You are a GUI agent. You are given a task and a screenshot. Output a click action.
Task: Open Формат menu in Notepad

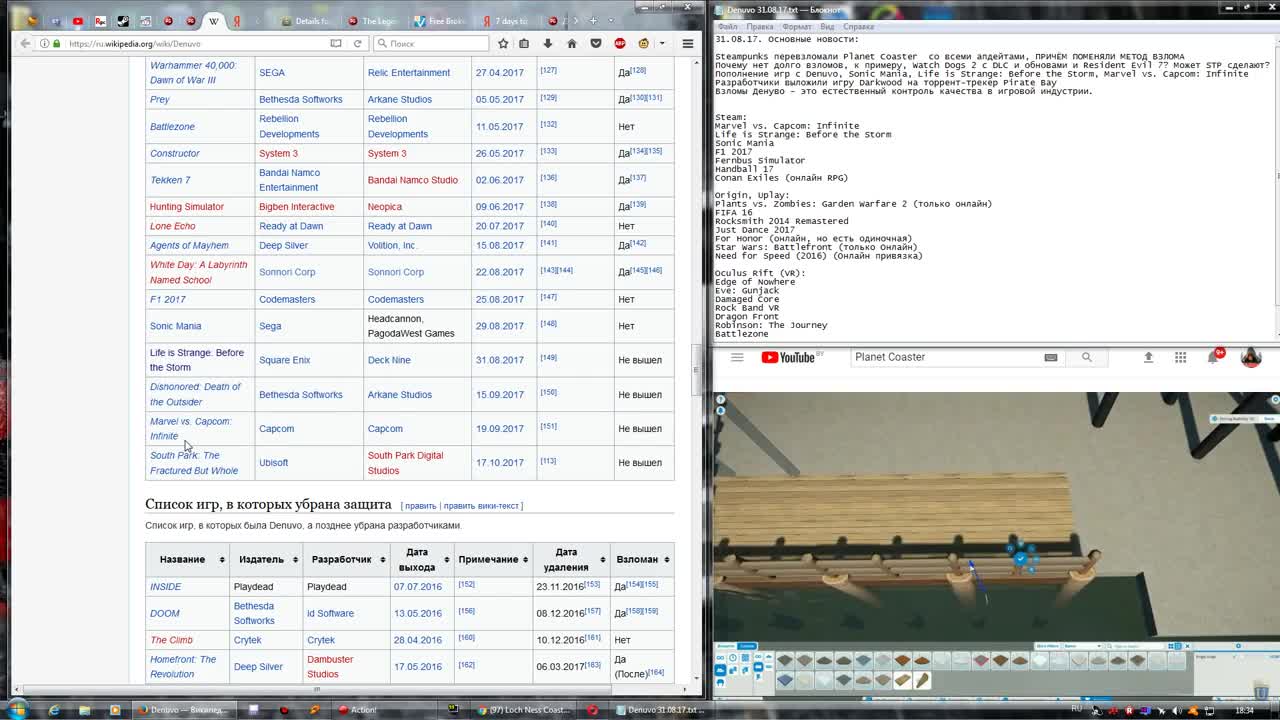tap(797, 26)
